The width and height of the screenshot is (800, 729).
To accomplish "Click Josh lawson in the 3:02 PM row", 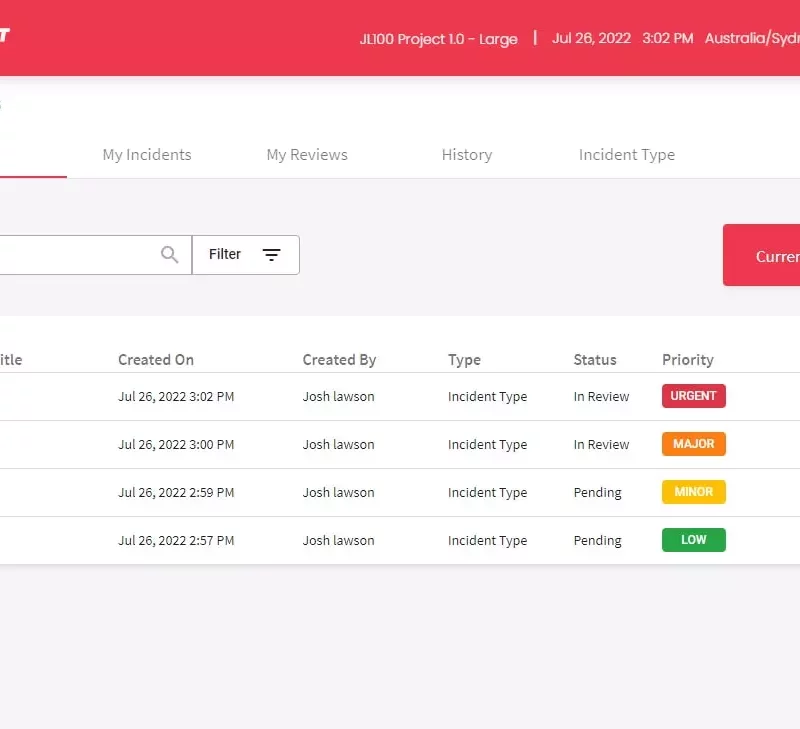I will point(338,396).
